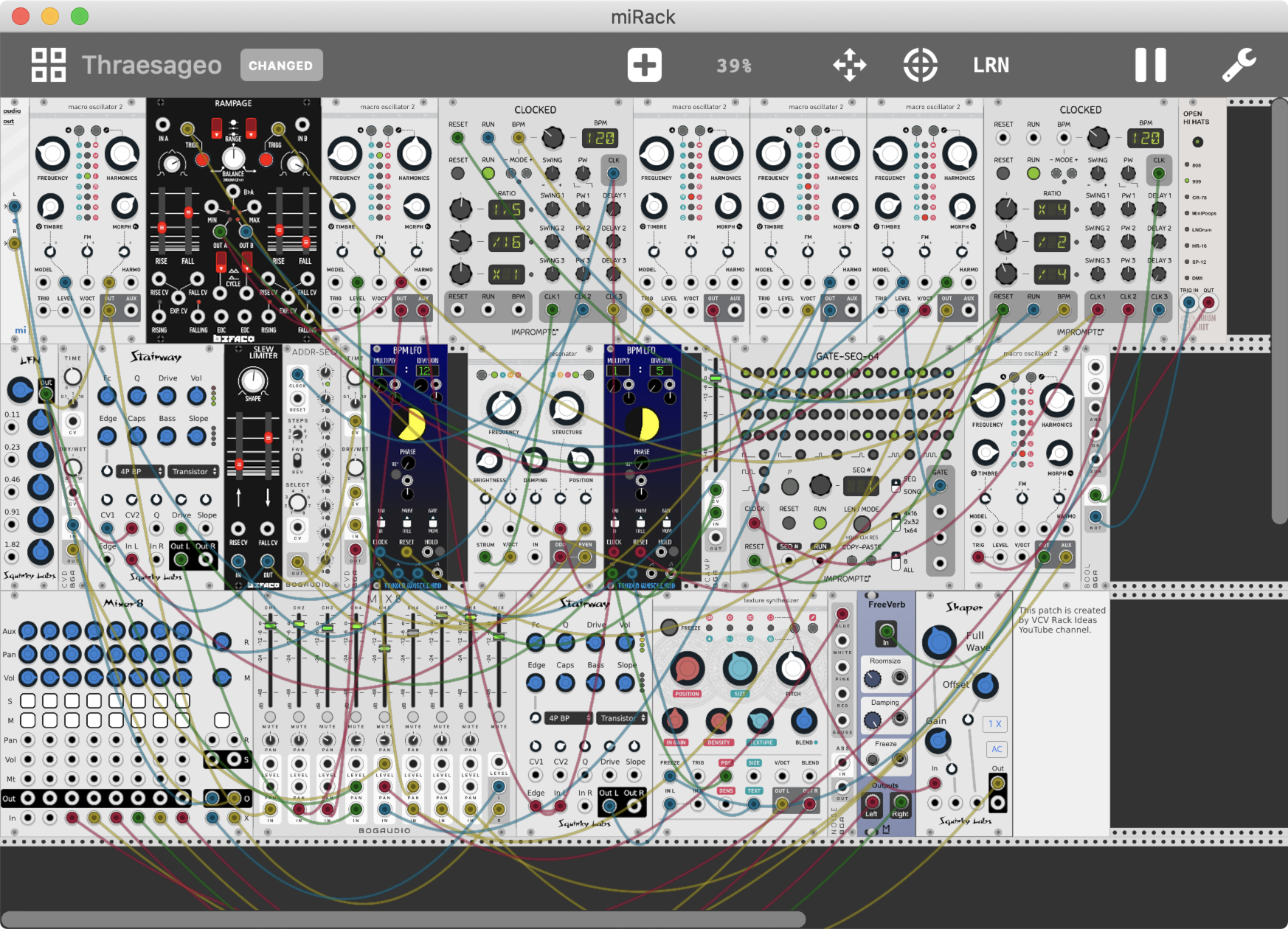Open the 1X oversampling dropdown in Shaper
This screenshot has height=929, width=1288.
pyautogui.click(x=996, y=724)
